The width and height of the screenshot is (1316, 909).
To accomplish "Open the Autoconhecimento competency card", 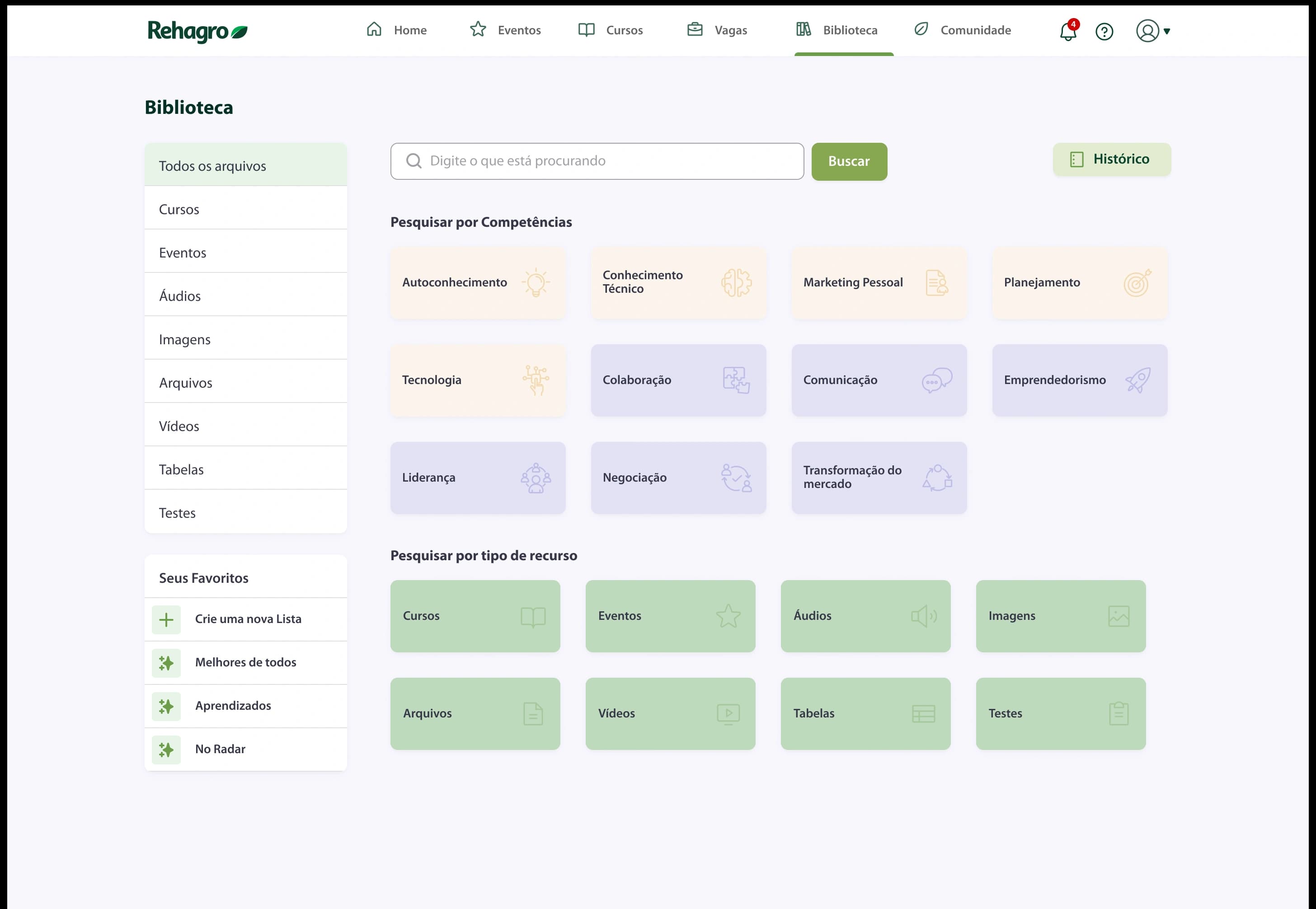I will pyautogui.click(x=477, y=282).
